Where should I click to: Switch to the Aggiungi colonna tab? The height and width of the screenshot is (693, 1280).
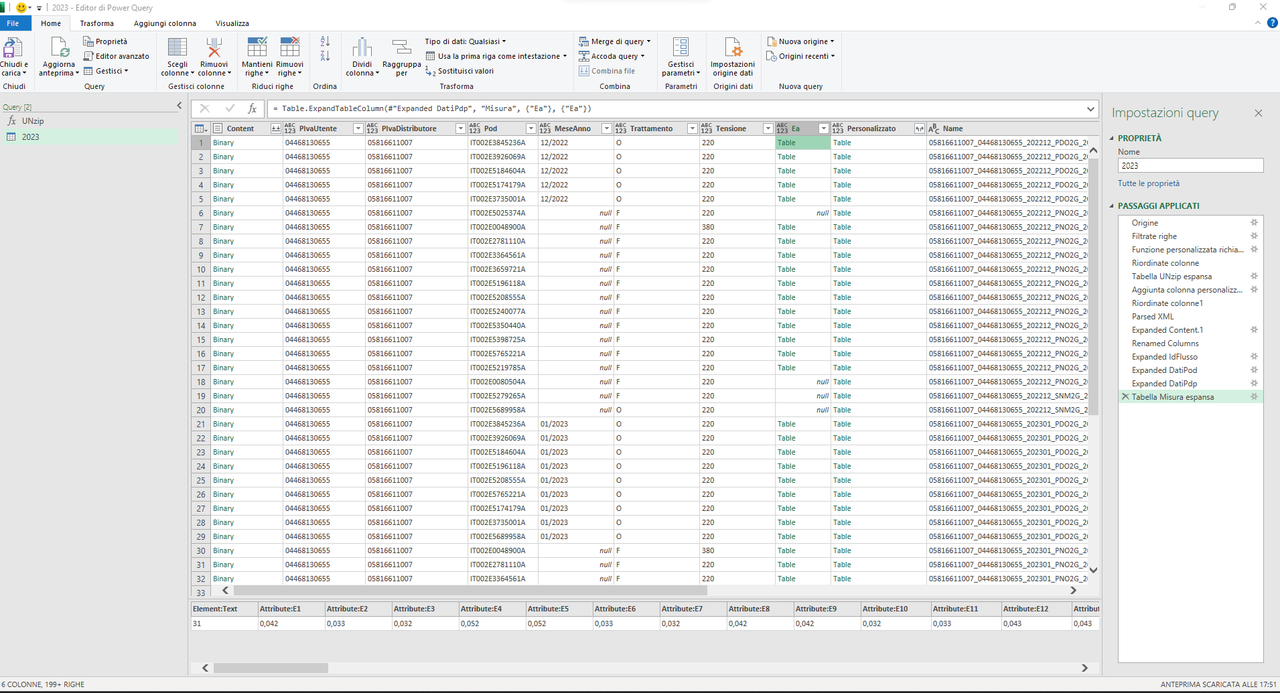(x=166, y=23)
